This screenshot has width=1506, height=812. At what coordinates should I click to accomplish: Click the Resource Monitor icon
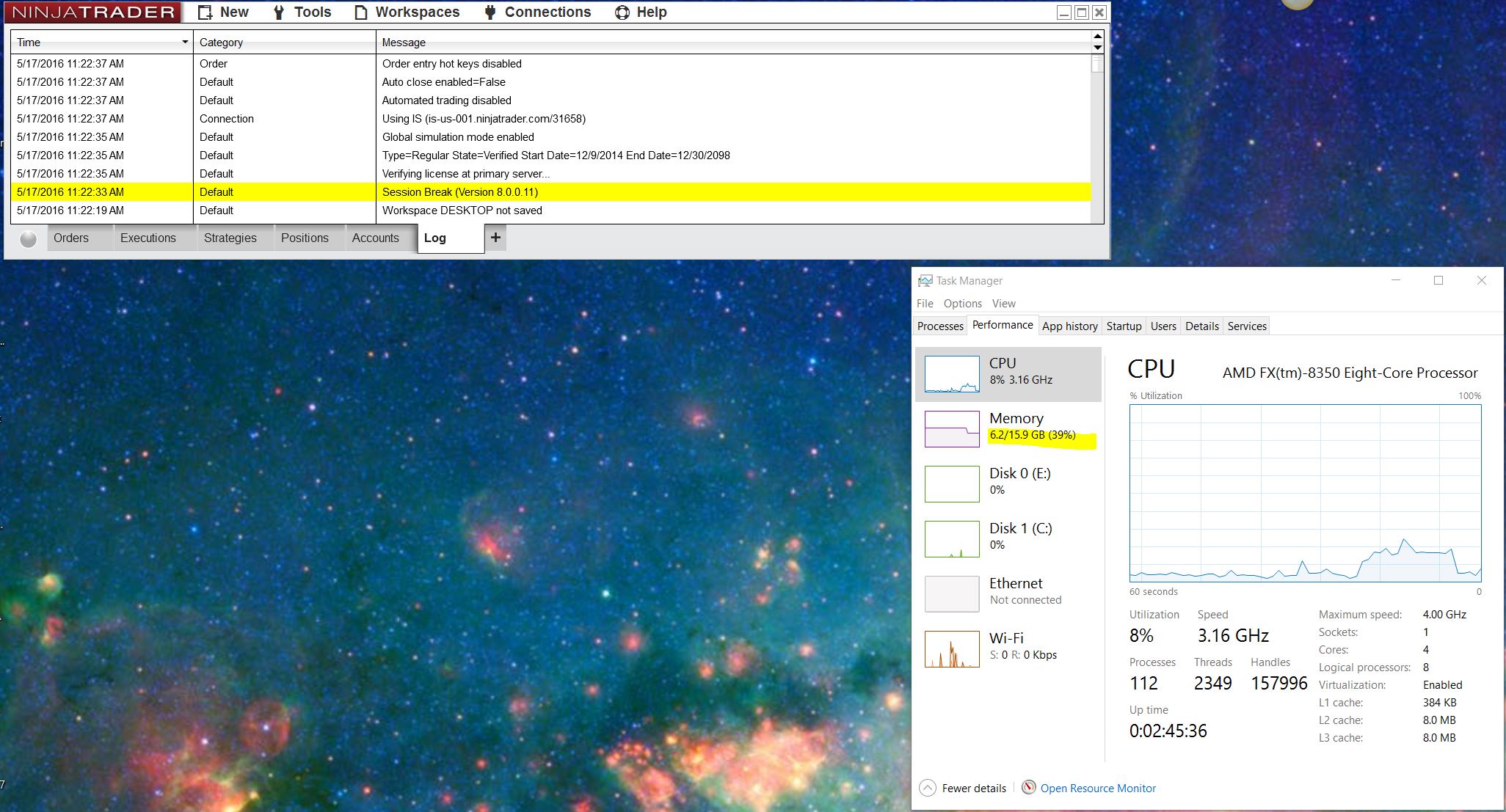[x=1029, y=788]
